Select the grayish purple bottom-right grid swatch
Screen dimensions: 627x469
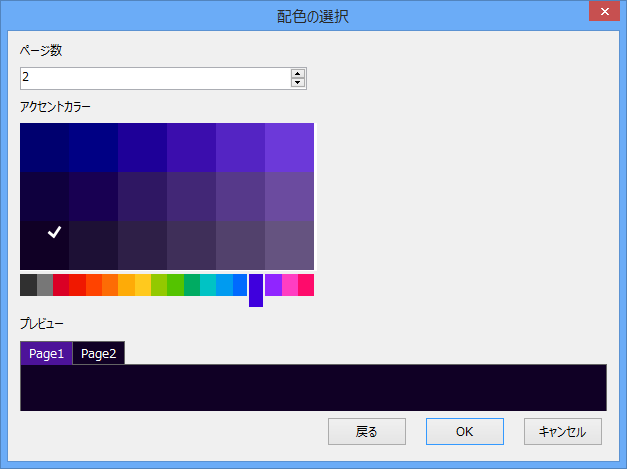tap(289, 245)
